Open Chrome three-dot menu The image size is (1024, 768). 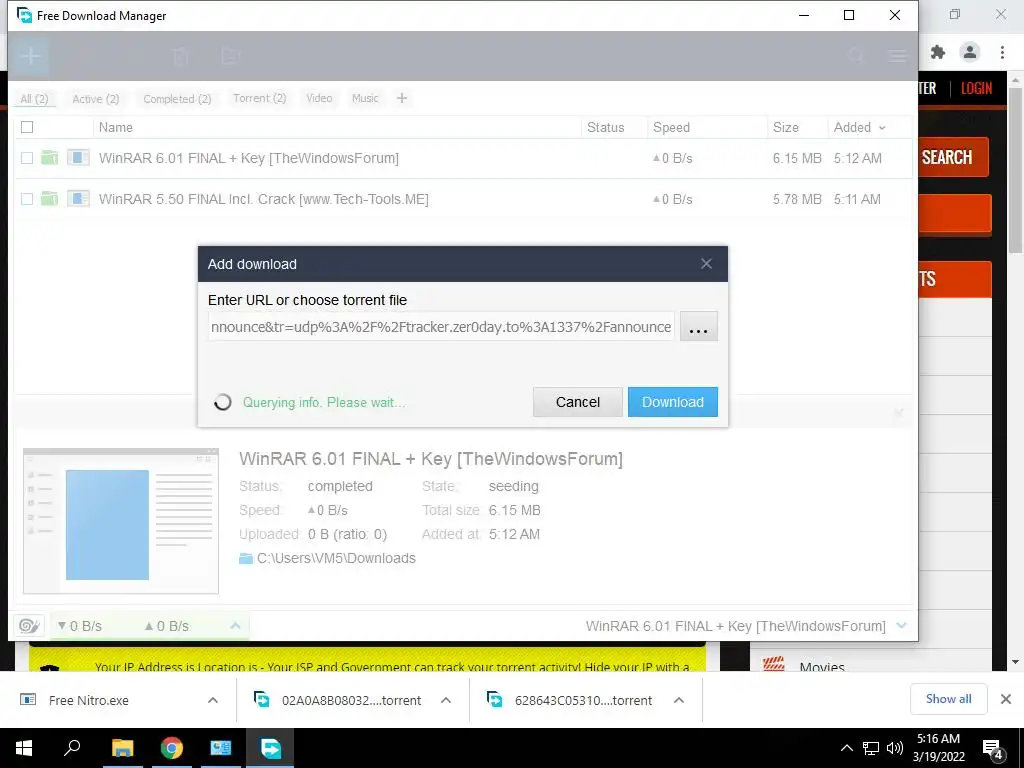tap(1002, 52)
